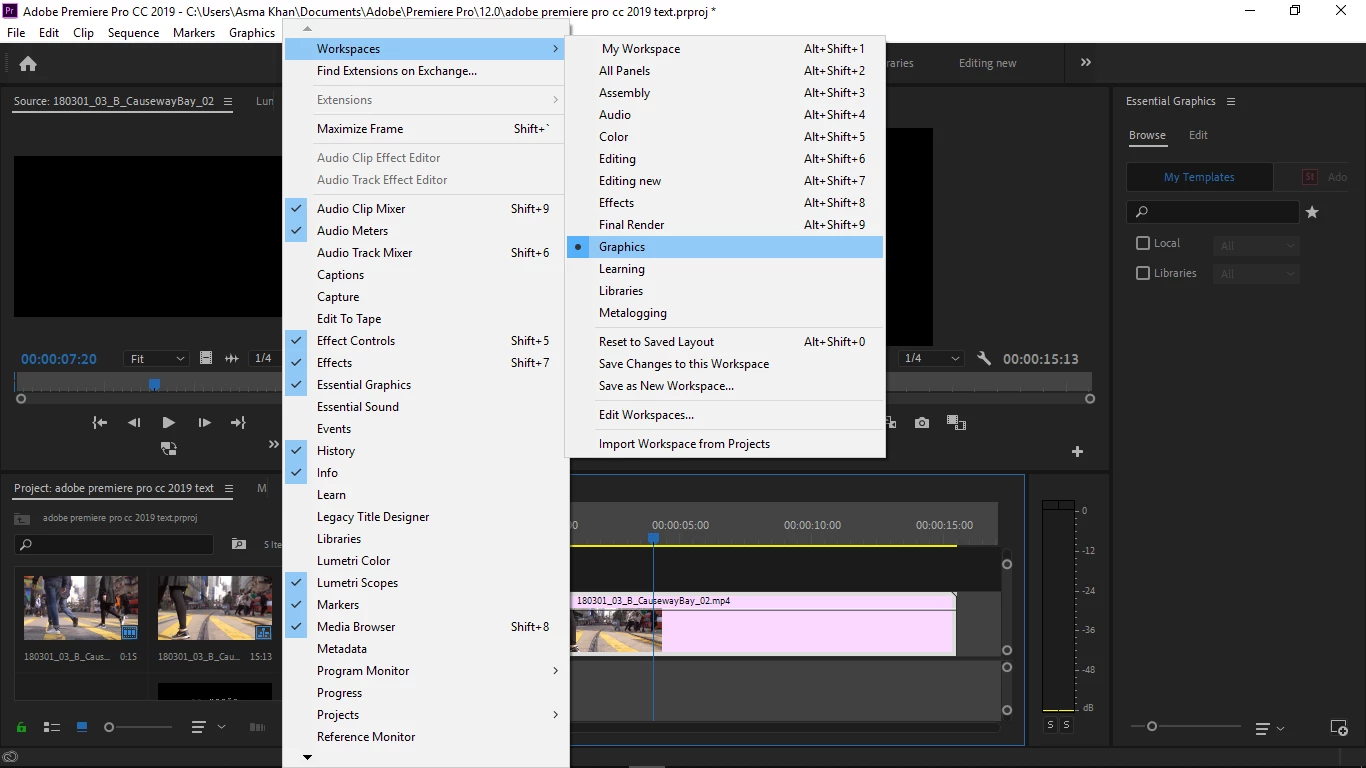This screenshot has width=1366, height=768.
Task: Click the Export Frame camera icon
Action: click(x=922, y=423)
